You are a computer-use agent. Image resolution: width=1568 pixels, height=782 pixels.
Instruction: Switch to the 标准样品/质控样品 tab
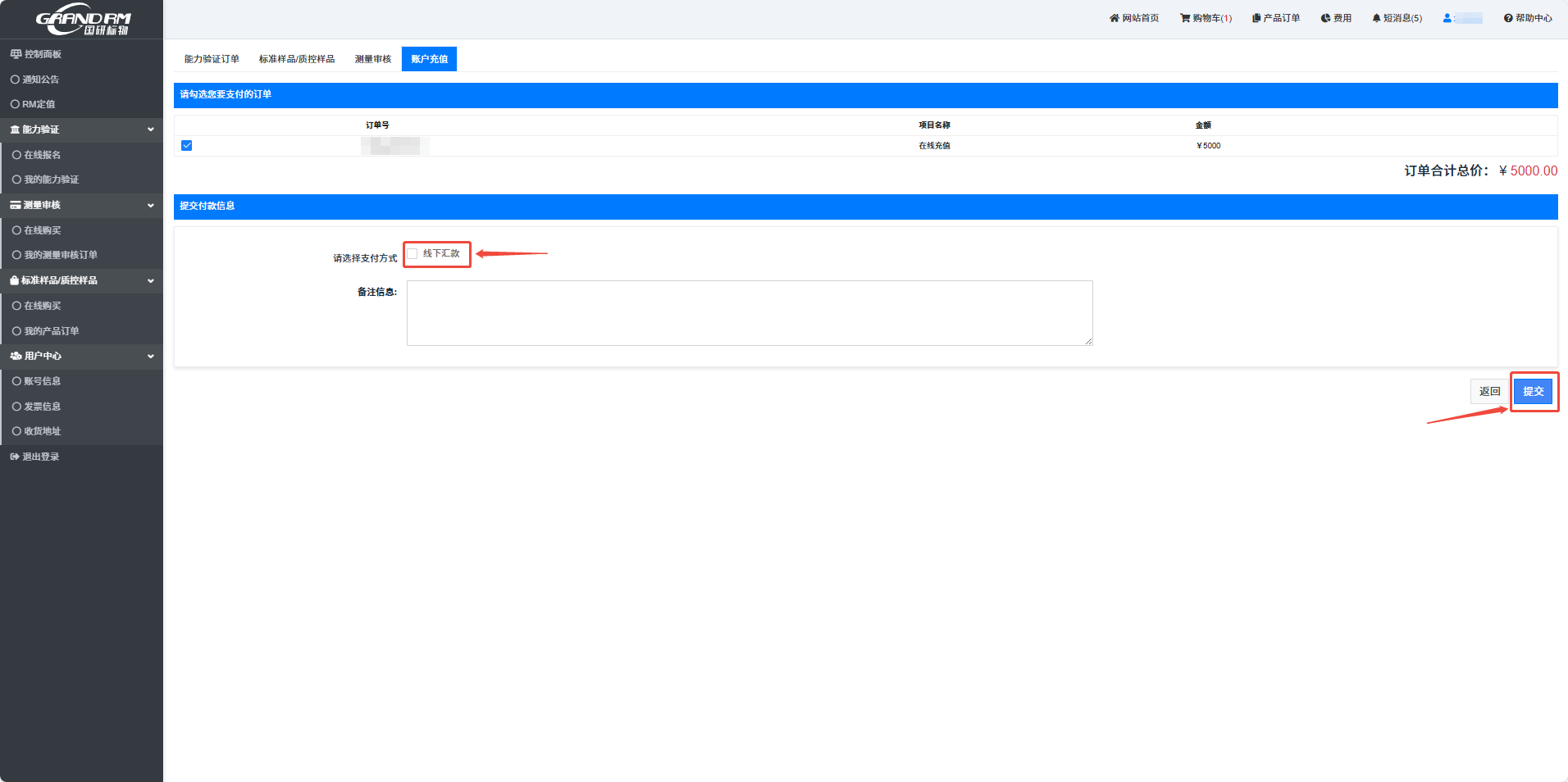coord(297,59)
